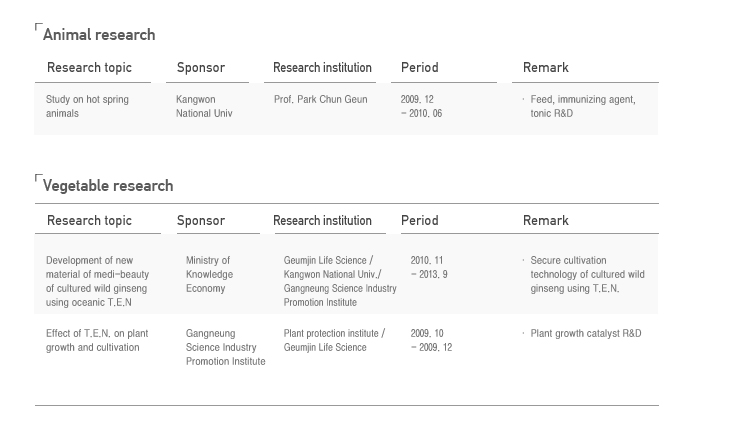Select Sponsor header in Animal research table
This screenshot has width=738, height=422.
[x=201, y=68]
